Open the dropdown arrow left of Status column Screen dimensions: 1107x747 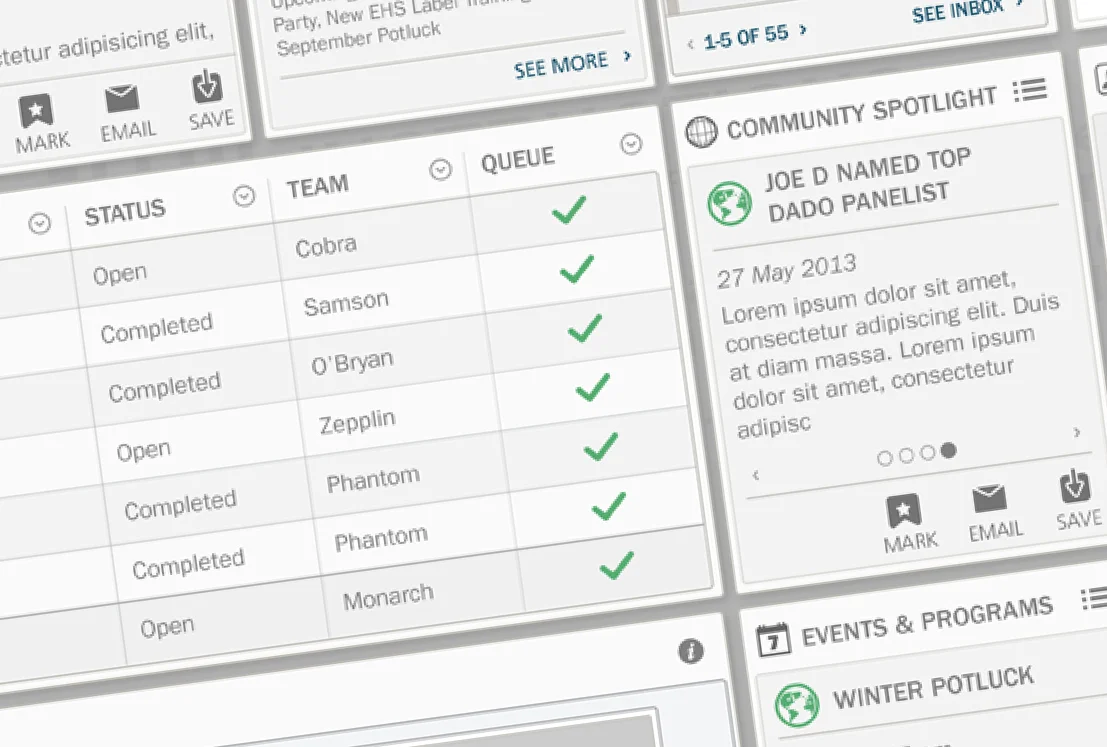tap(40, 224)
